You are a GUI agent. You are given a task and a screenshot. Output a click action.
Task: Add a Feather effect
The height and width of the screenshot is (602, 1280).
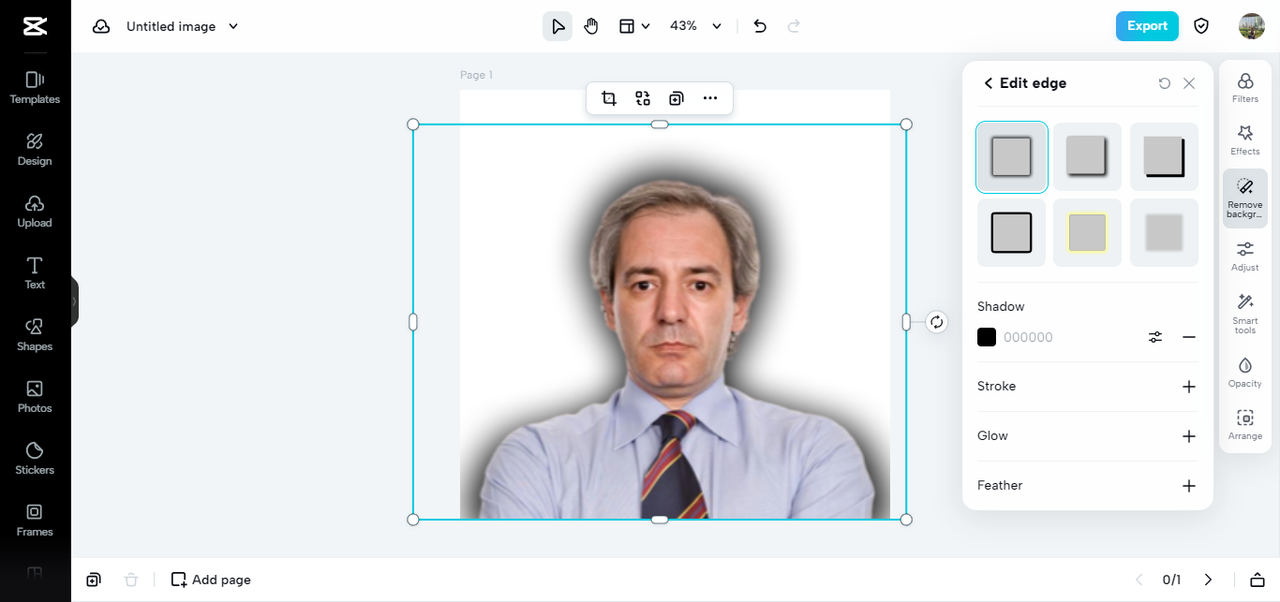1189,486
